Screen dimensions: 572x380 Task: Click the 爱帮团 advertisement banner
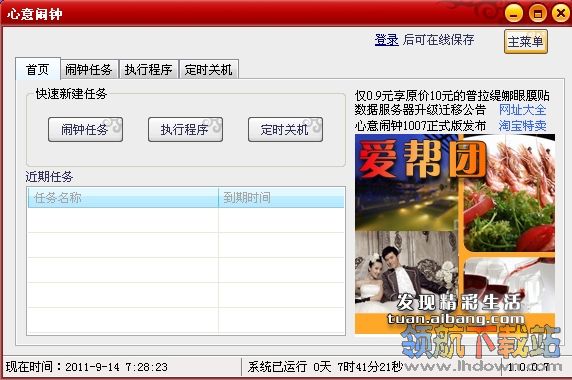click(x=455, y=234)
